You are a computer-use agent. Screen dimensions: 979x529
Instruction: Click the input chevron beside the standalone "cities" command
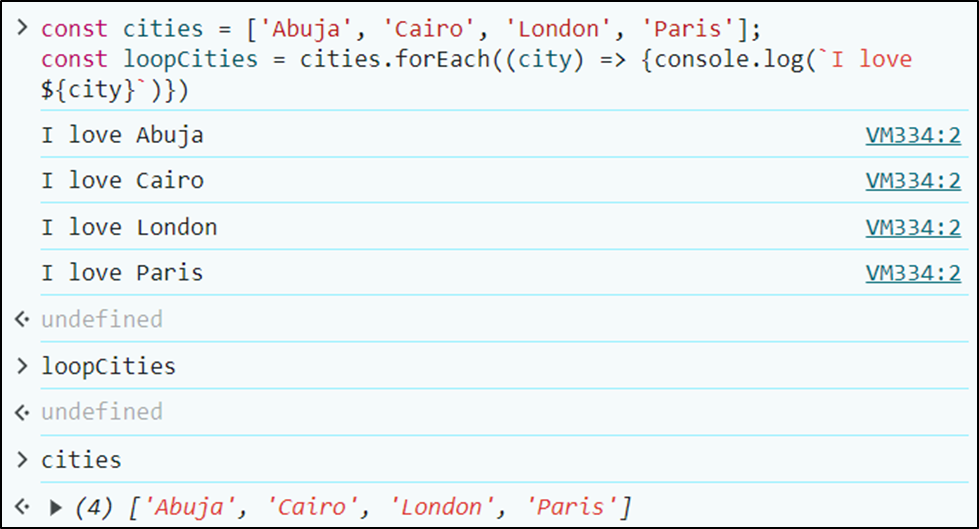point(22,460)
